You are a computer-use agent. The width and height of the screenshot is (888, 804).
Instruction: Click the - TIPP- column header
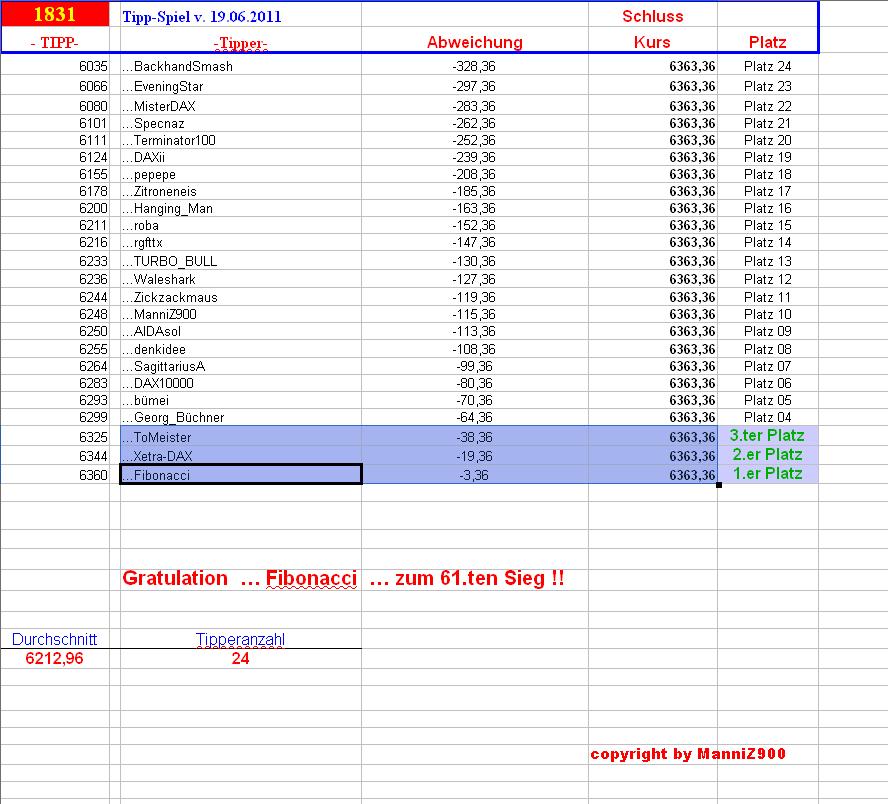click(55, 42)
